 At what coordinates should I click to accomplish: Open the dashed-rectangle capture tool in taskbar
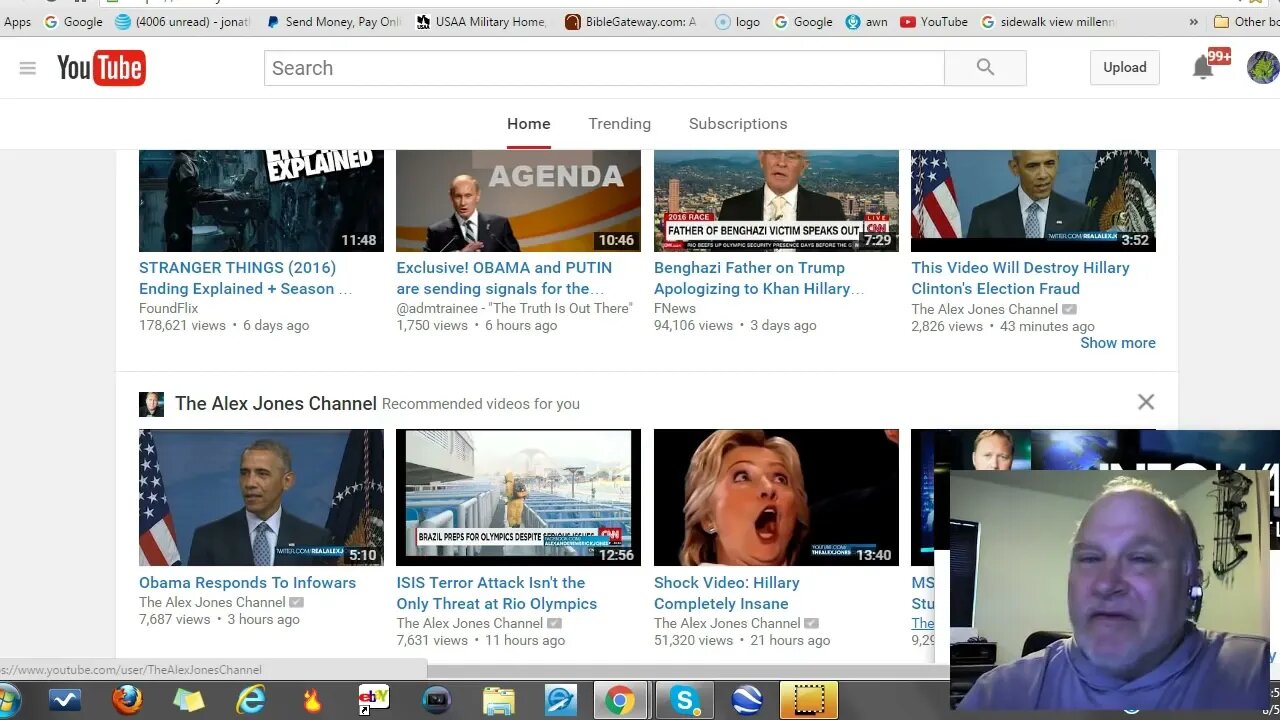tap(809, 700)
